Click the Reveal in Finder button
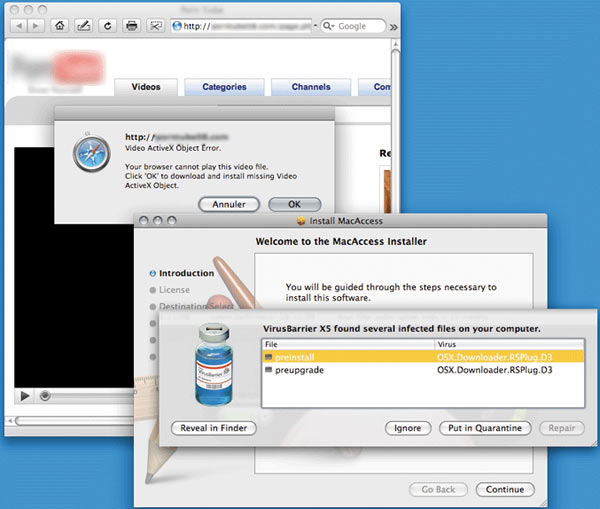 (213, 428)
